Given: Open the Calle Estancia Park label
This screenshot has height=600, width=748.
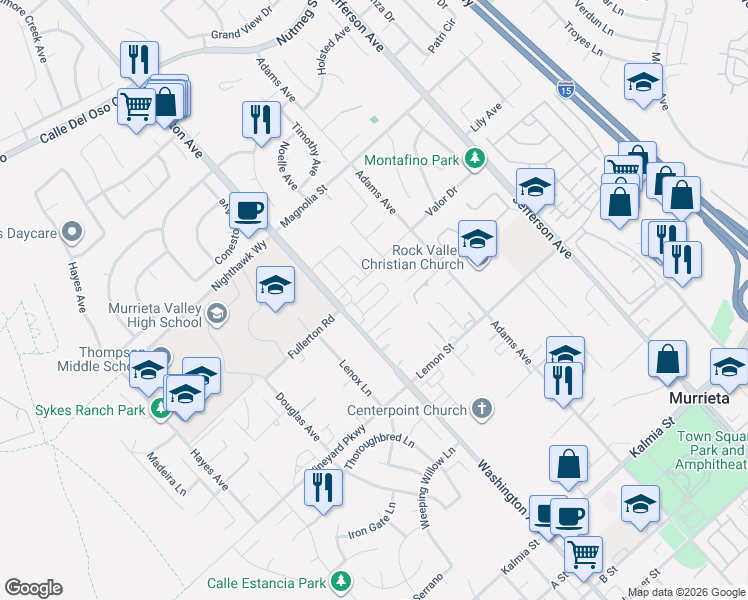Looking at the screenshot, I should (x=266, y=583).
